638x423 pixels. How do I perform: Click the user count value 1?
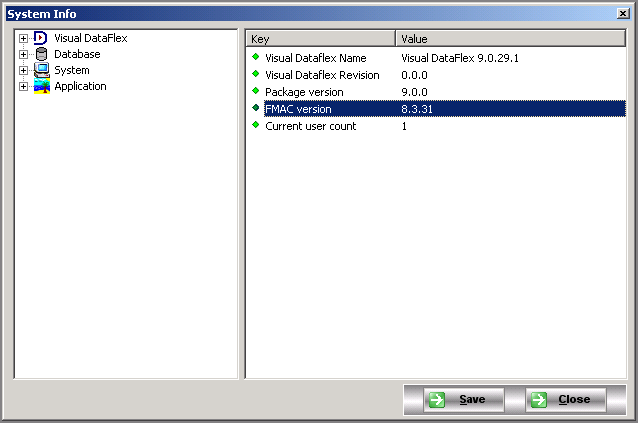404,126
